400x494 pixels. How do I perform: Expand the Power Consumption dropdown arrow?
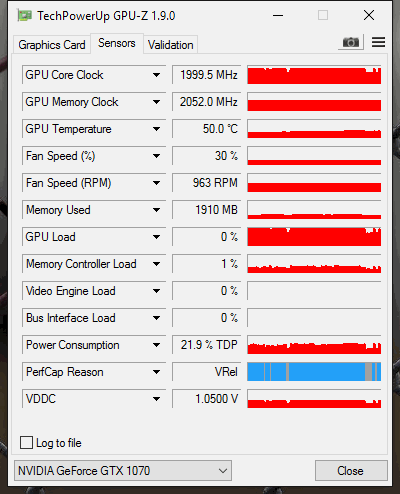tap(156, 345)
